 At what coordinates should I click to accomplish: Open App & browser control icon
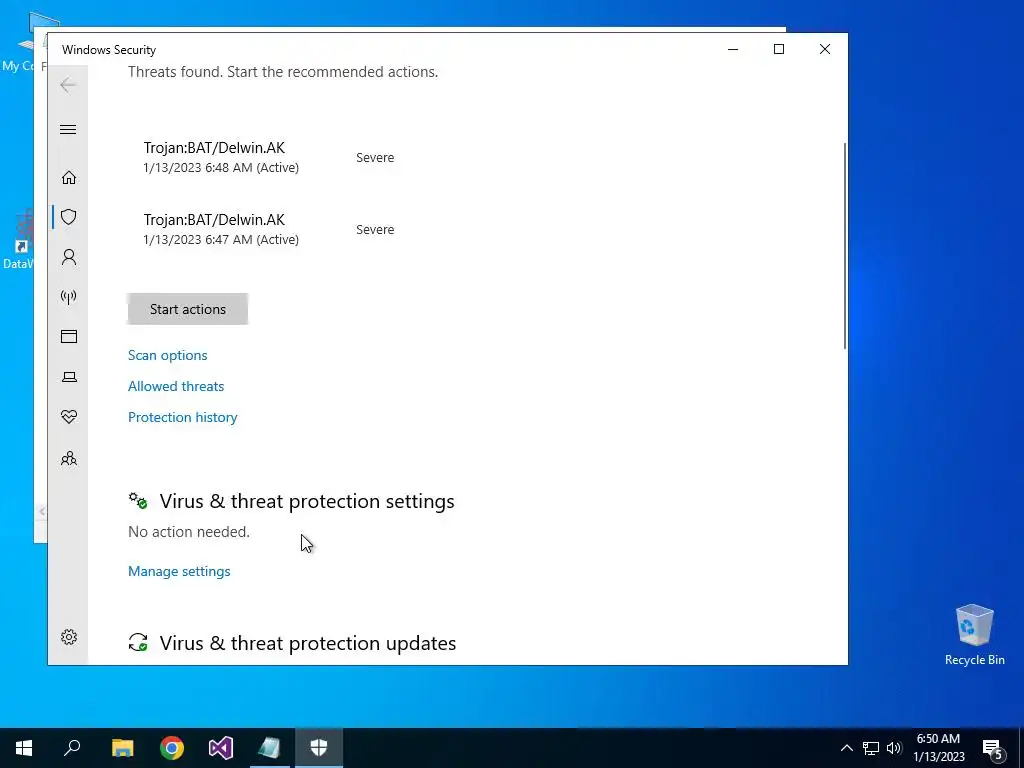(69, 336)
